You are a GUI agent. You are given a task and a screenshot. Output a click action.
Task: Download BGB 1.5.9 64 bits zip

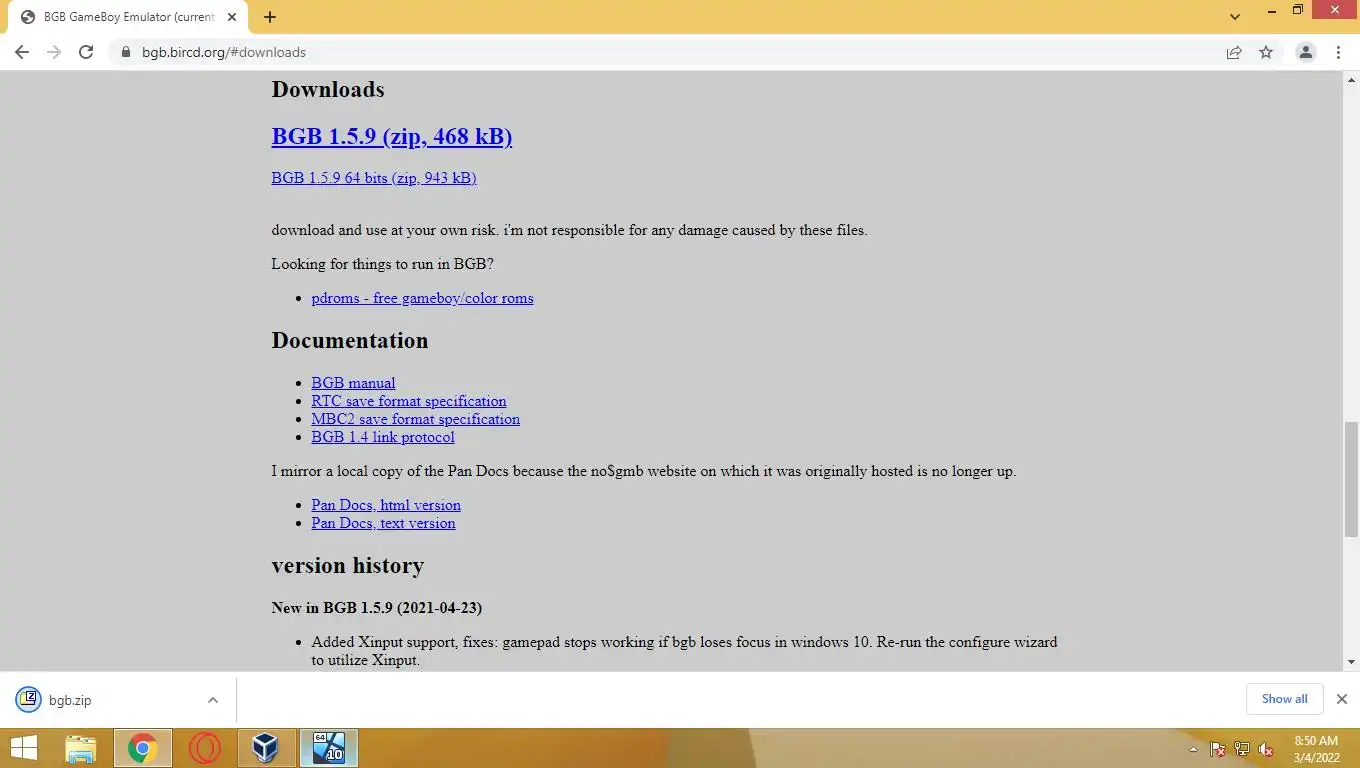[x=374, y=178]
